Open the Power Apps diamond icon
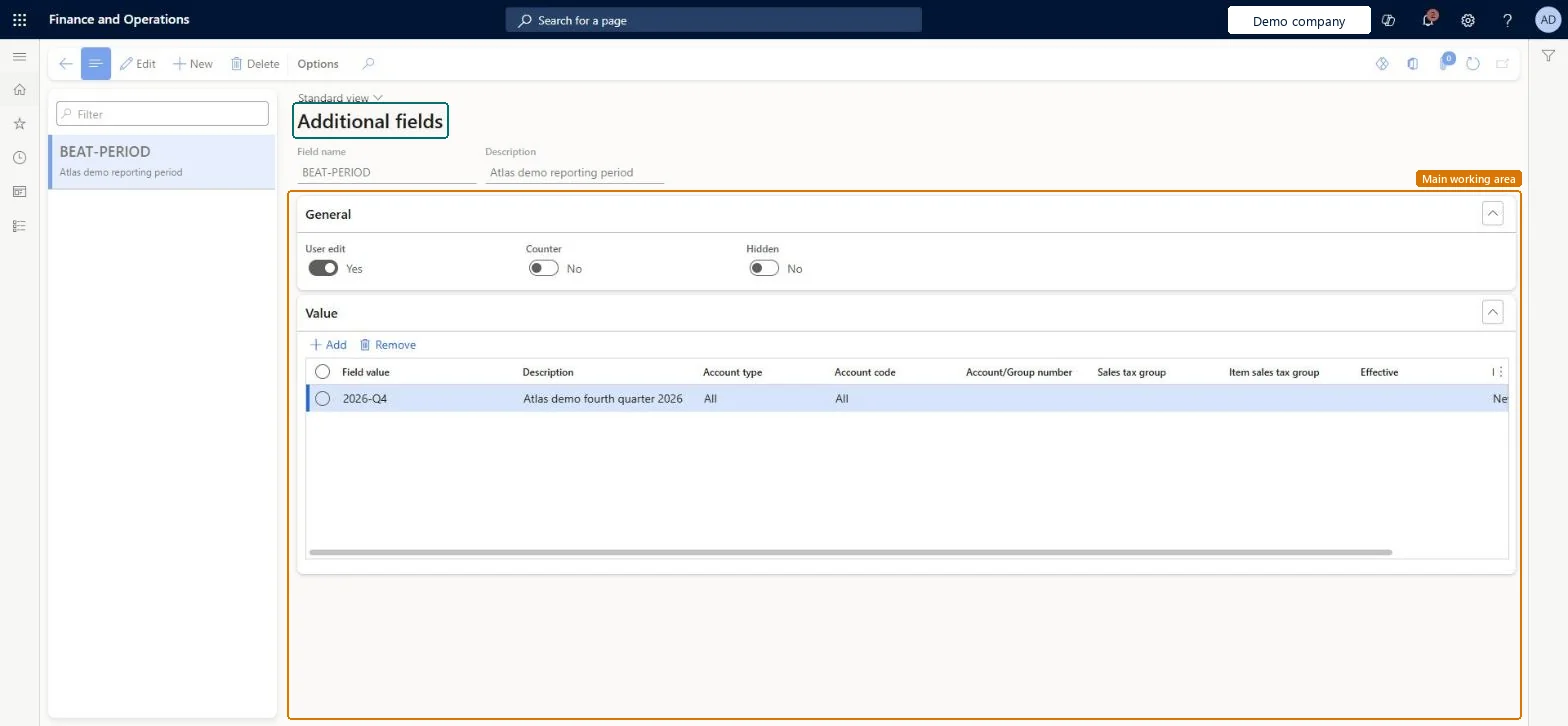The image size is (1568, 726). [1383, 64]
